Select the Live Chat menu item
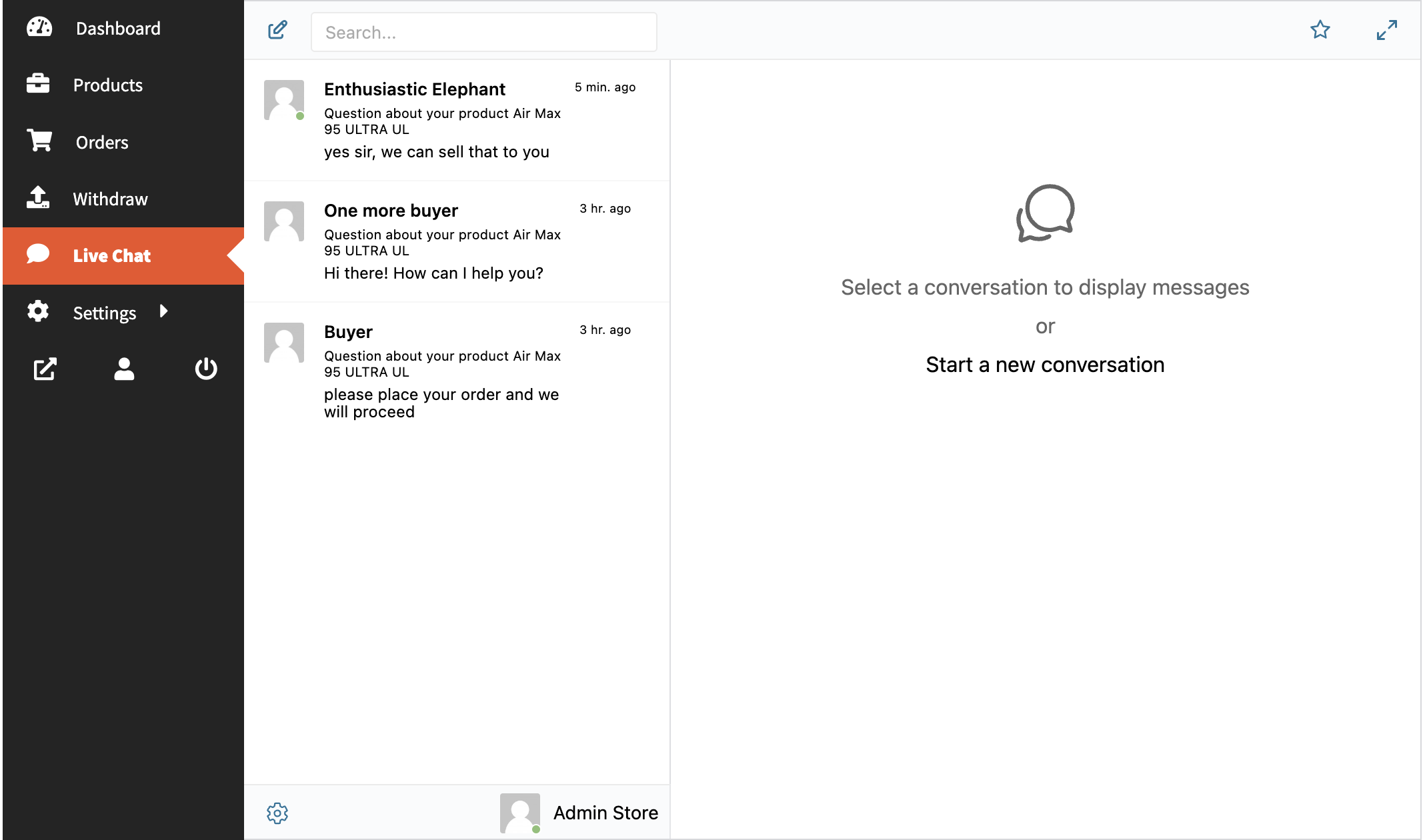The width and height of the screenshot is (1423, 840). [123, 256]
